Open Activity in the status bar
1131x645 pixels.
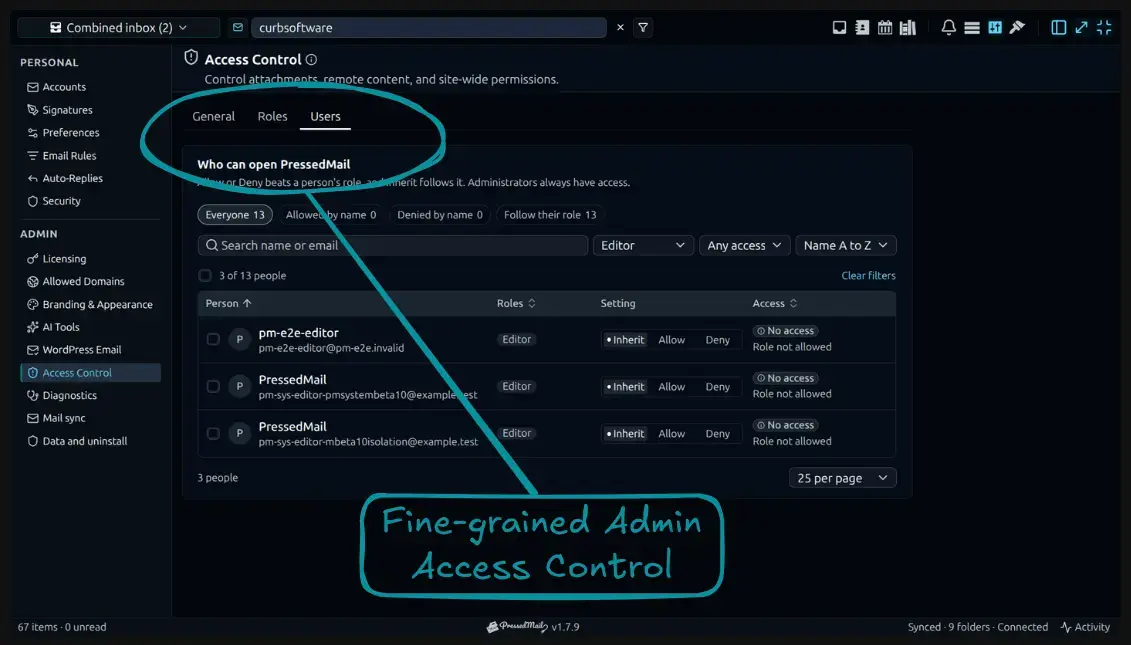coord(1086,627)
